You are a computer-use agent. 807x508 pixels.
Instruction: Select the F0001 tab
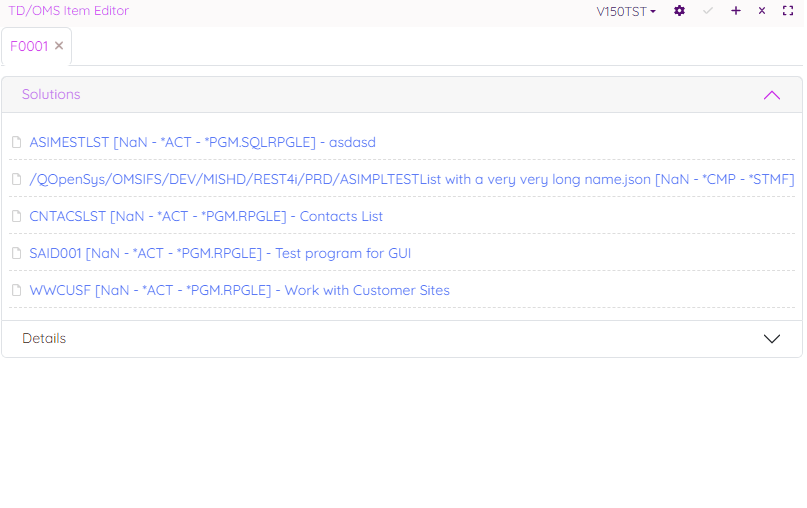(x=29, y=46)
